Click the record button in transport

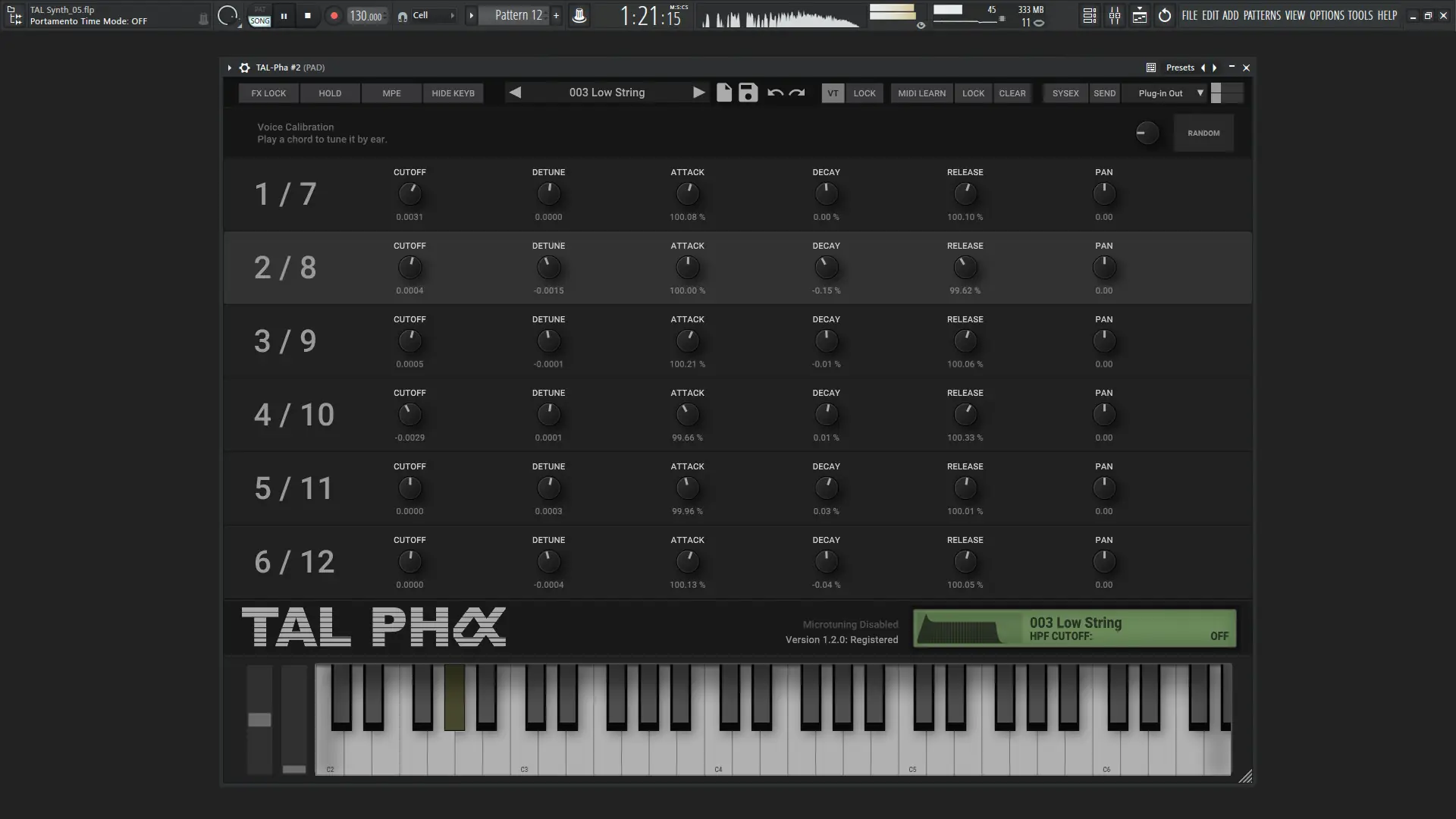[x=334, y=16]
